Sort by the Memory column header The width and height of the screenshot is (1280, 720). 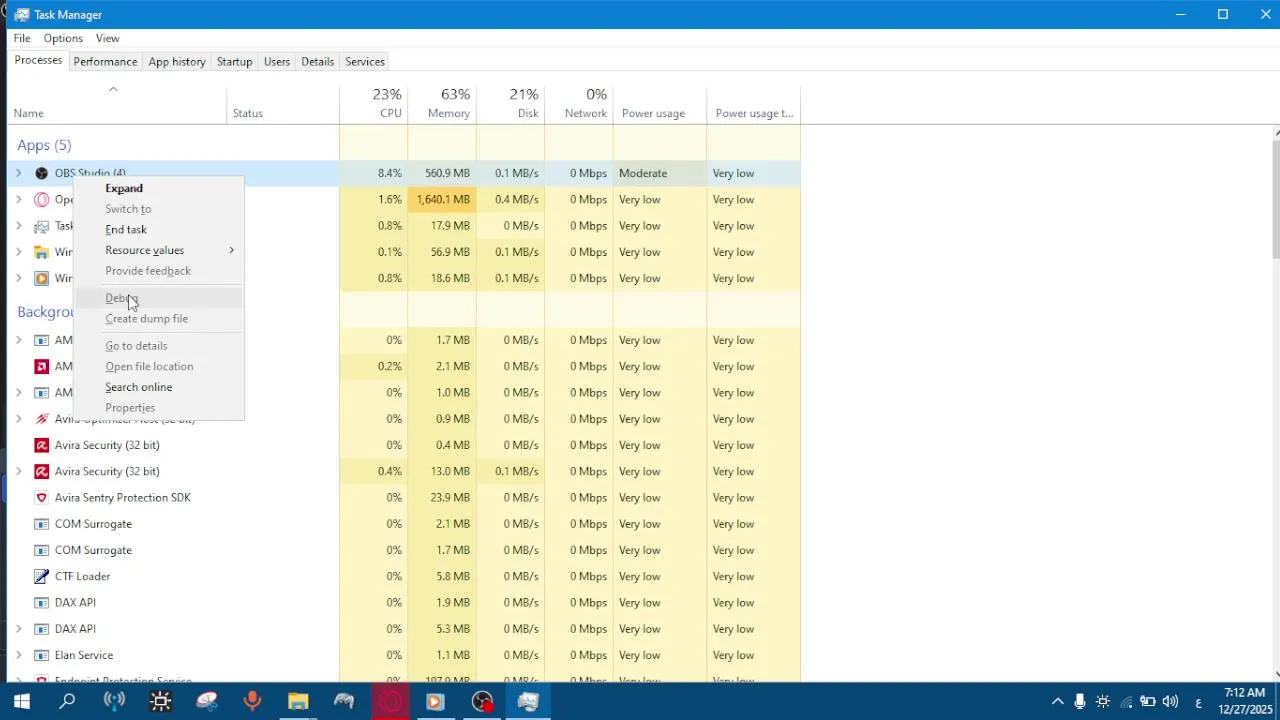click(442, 103)
